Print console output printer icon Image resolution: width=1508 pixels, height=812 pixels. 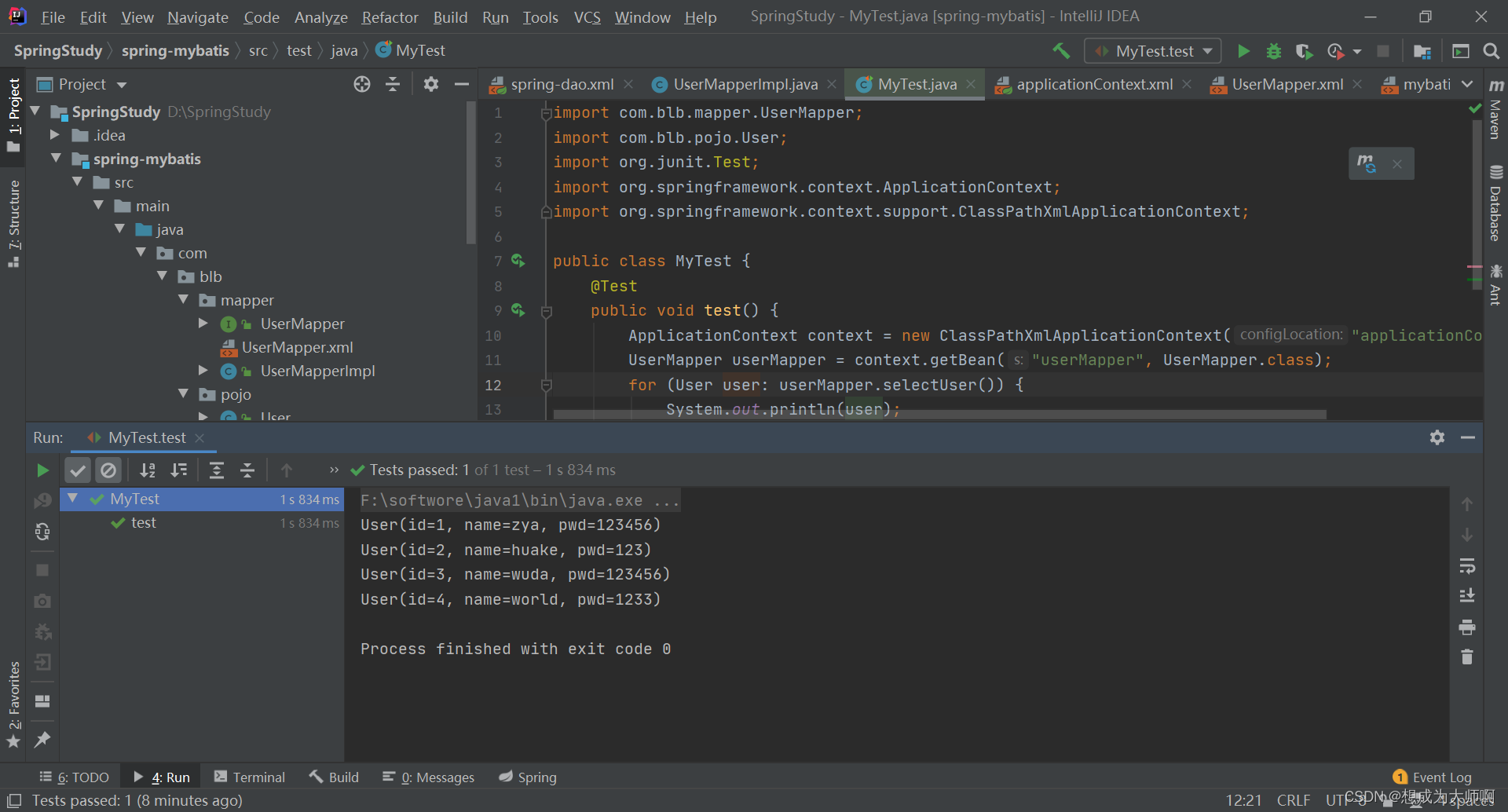(1466, 627)
